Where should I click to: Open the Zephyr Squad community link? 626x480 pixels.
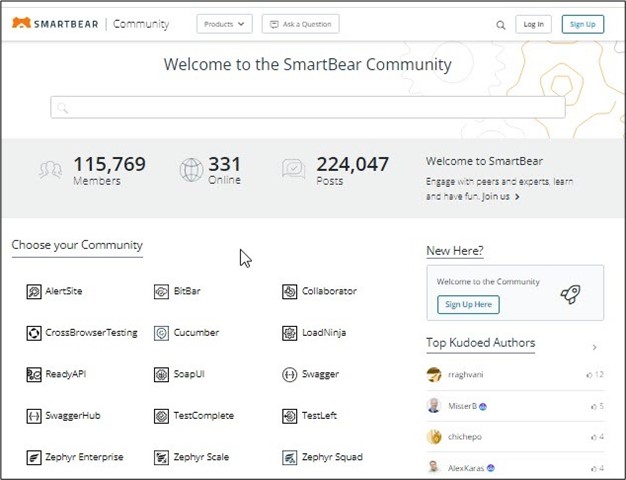coord(331,458)
